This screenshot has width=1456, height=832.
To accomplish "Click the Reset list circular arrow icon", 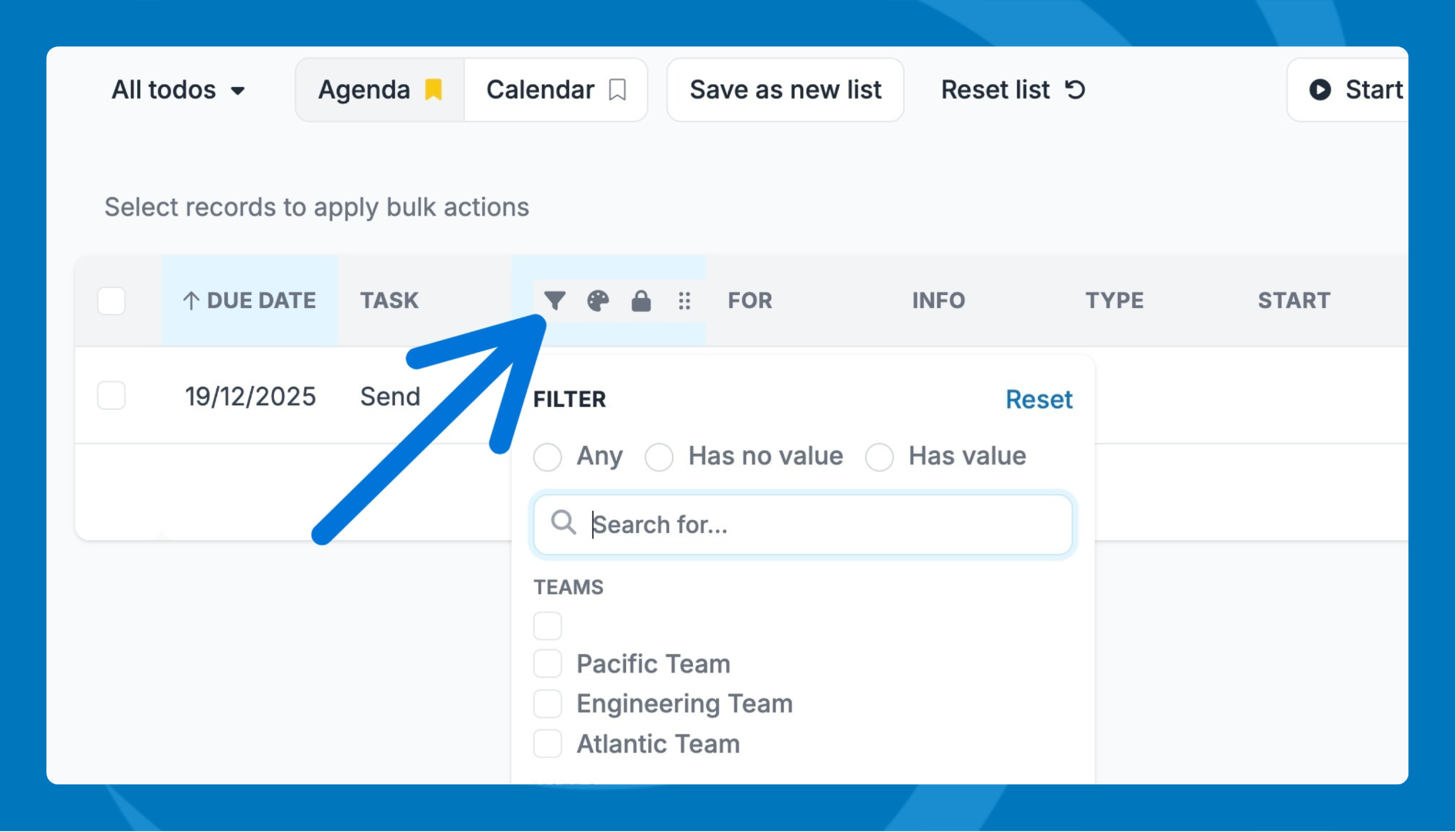I will click(1076, 90).
